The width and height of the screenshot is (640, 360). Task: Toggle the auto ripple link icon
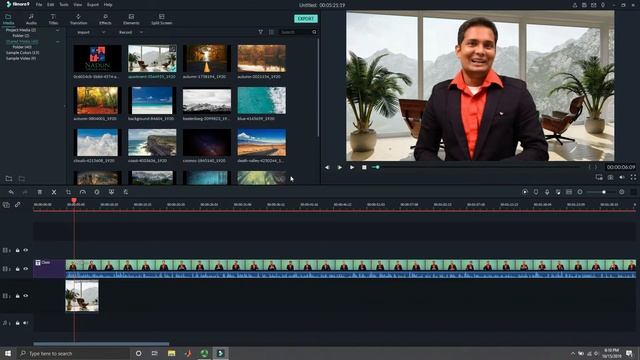pos(18,204)
